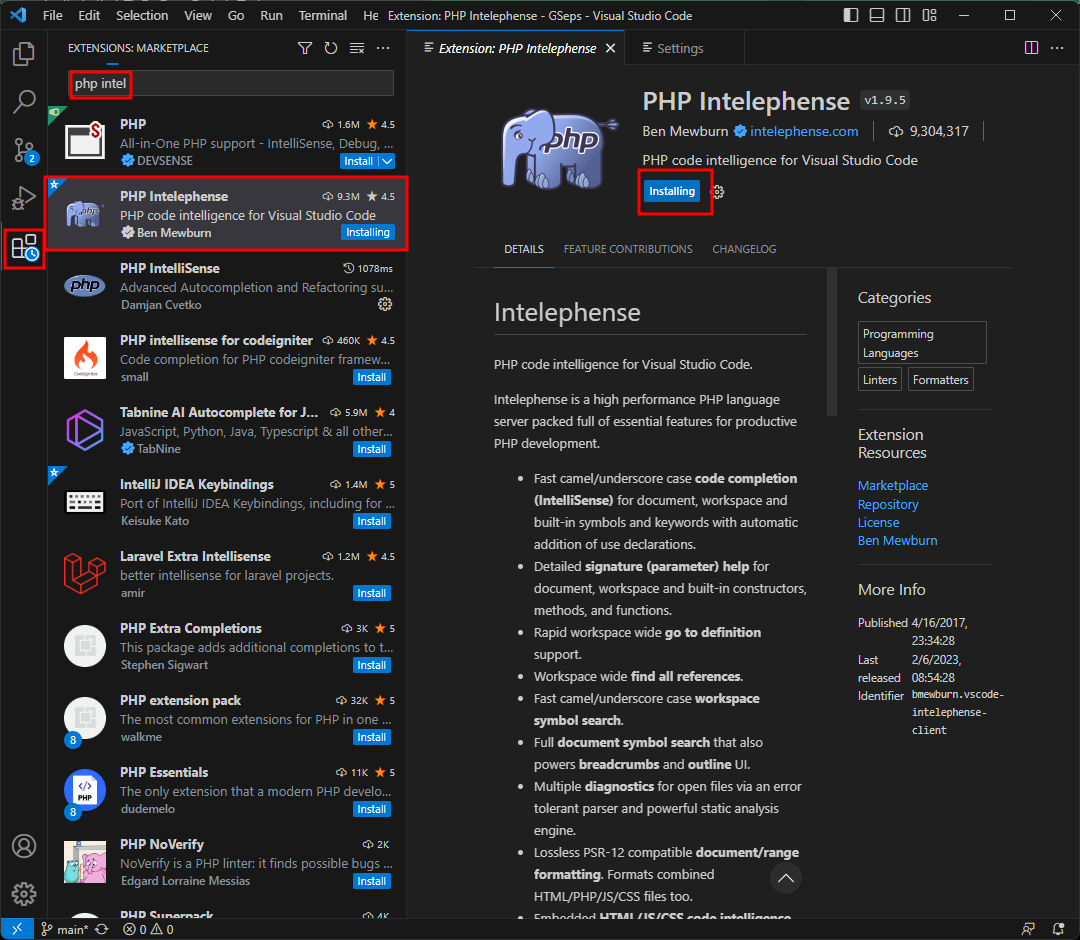Click the Linters category tag

(880, 379)
